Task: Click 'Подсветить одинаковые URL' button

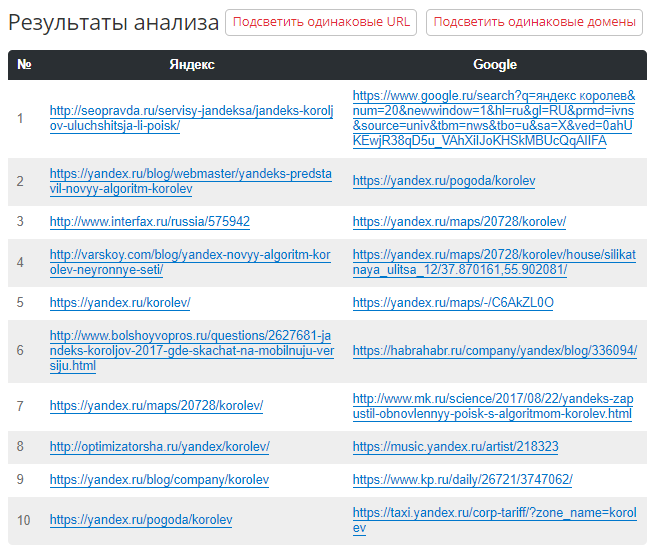Action: tap(321, 23)
